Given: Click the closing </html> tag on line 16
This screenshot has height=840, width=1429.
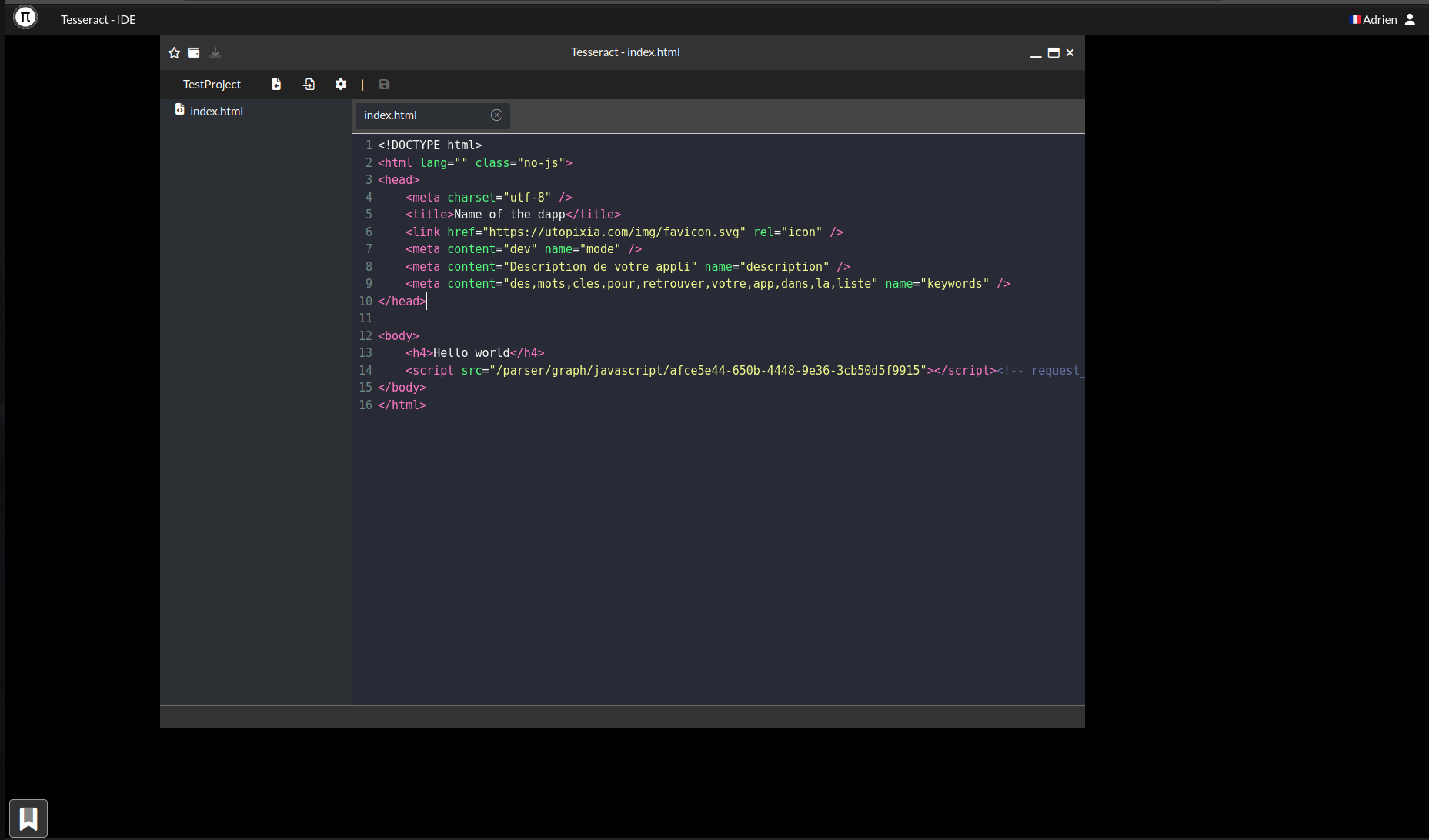Looking at the screenshot, I should 402,405.
